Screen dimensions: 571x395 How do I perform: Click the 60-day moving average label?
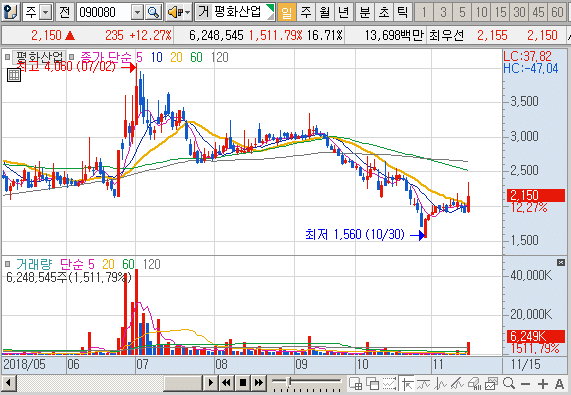click(196, 57)
